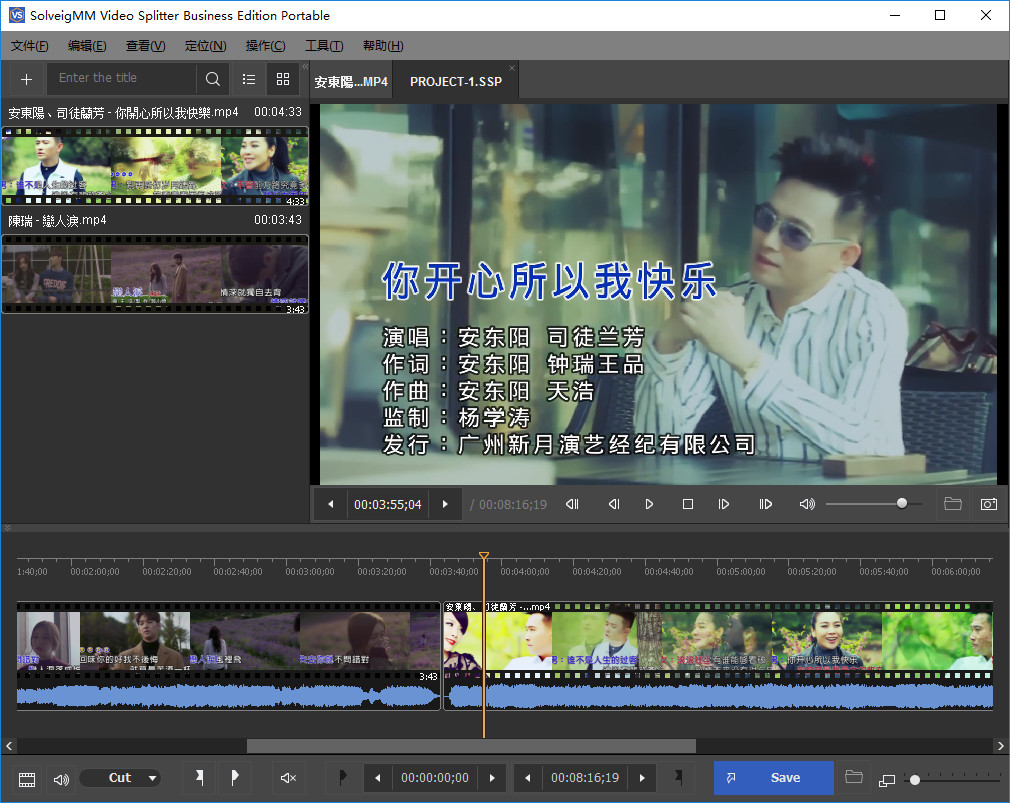Toggle the muted speaker icon in bottom toolbar
The image size is (1010, 803).
(x=289, y=777)
